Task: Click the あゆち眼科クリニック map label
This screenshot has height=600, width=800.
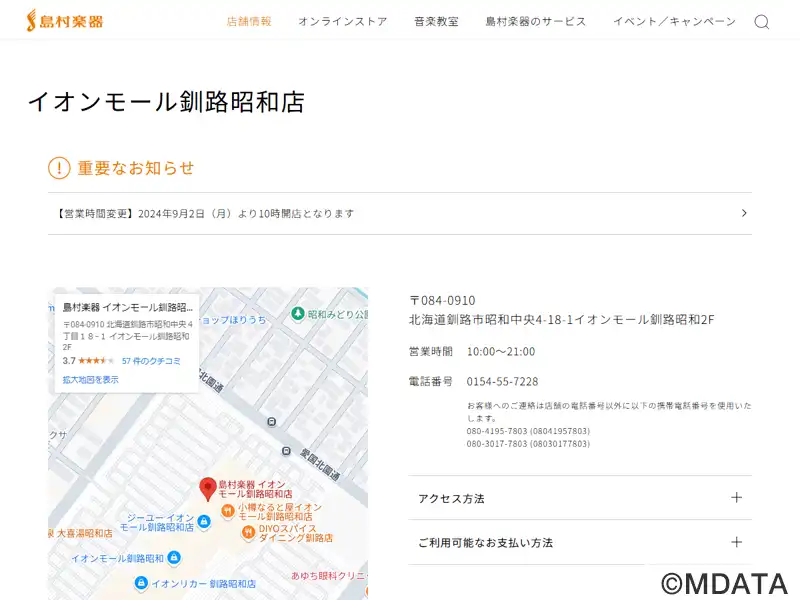Action: coord(329,576)
